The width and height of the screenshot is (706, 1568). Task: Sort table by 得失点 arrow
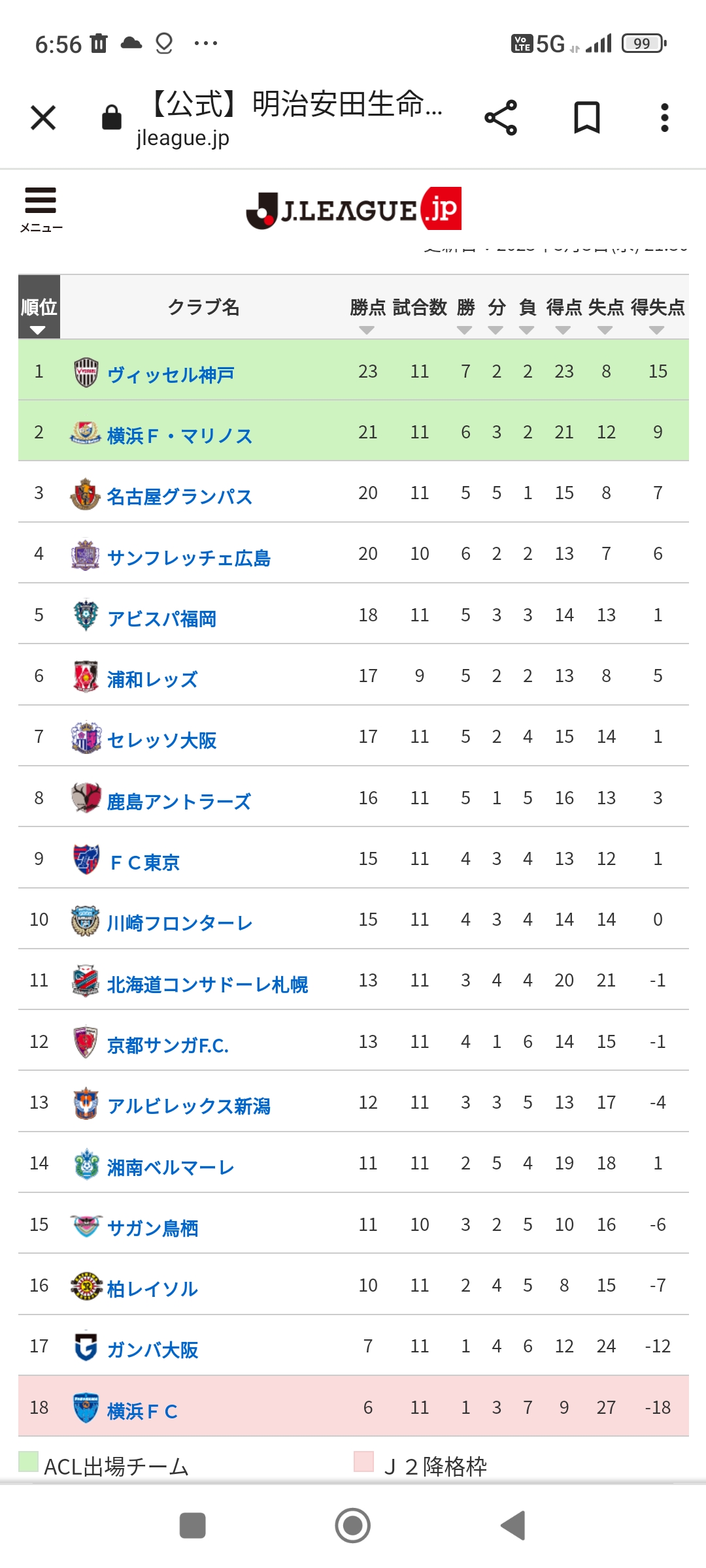tap(656, 330)
